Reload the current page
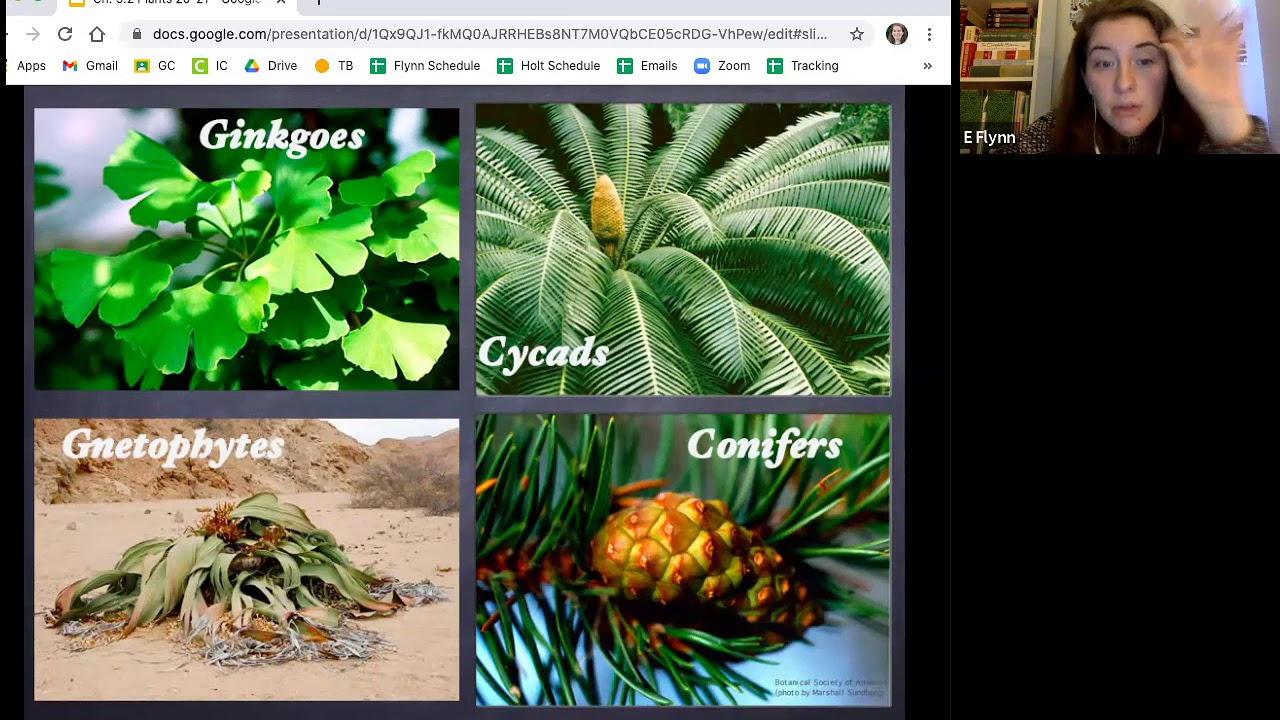Image resolution: width=1280 pixels, height=720 pixels. click(65, 34)
